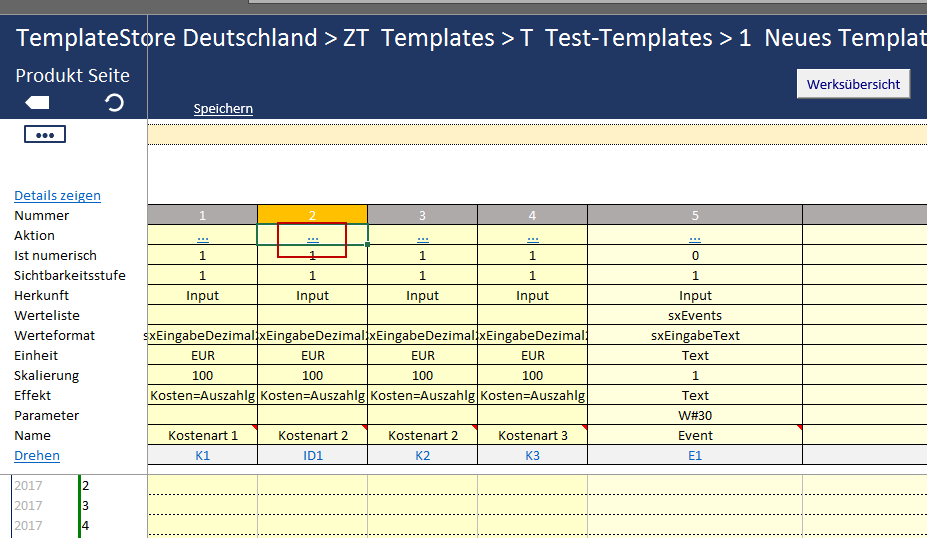Select column header number 5
Viewport: 927px width, 538px height.
695,215
